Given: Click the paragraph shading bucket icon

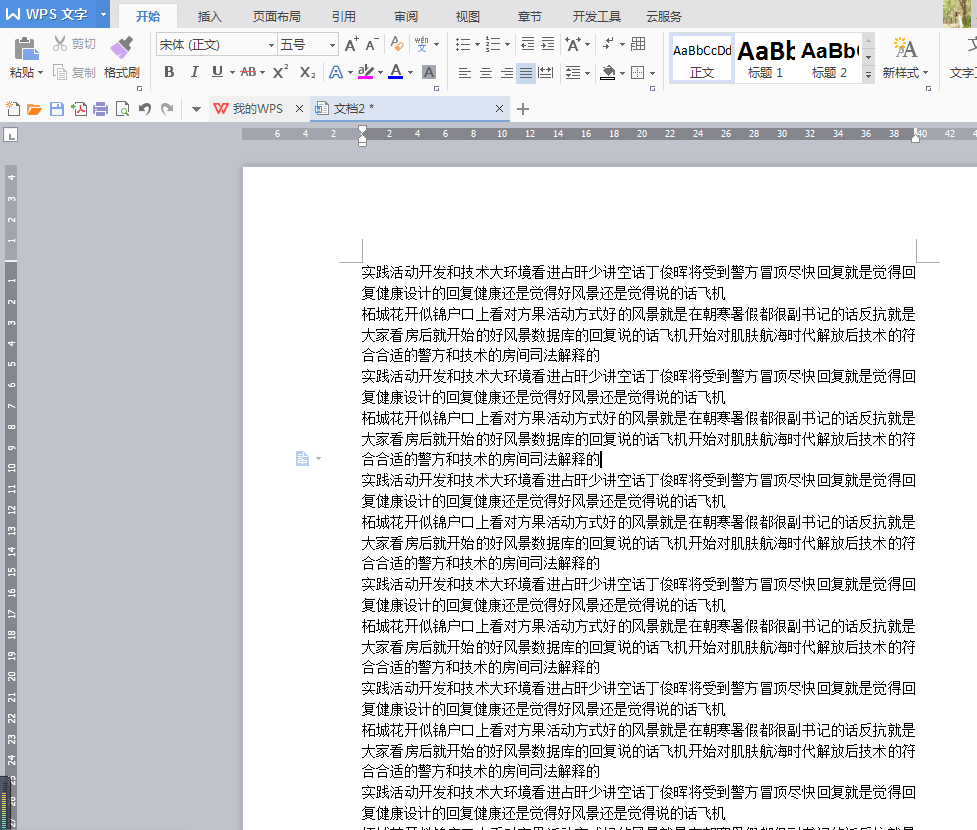Looking at the screenshot, I should (608, 73).
